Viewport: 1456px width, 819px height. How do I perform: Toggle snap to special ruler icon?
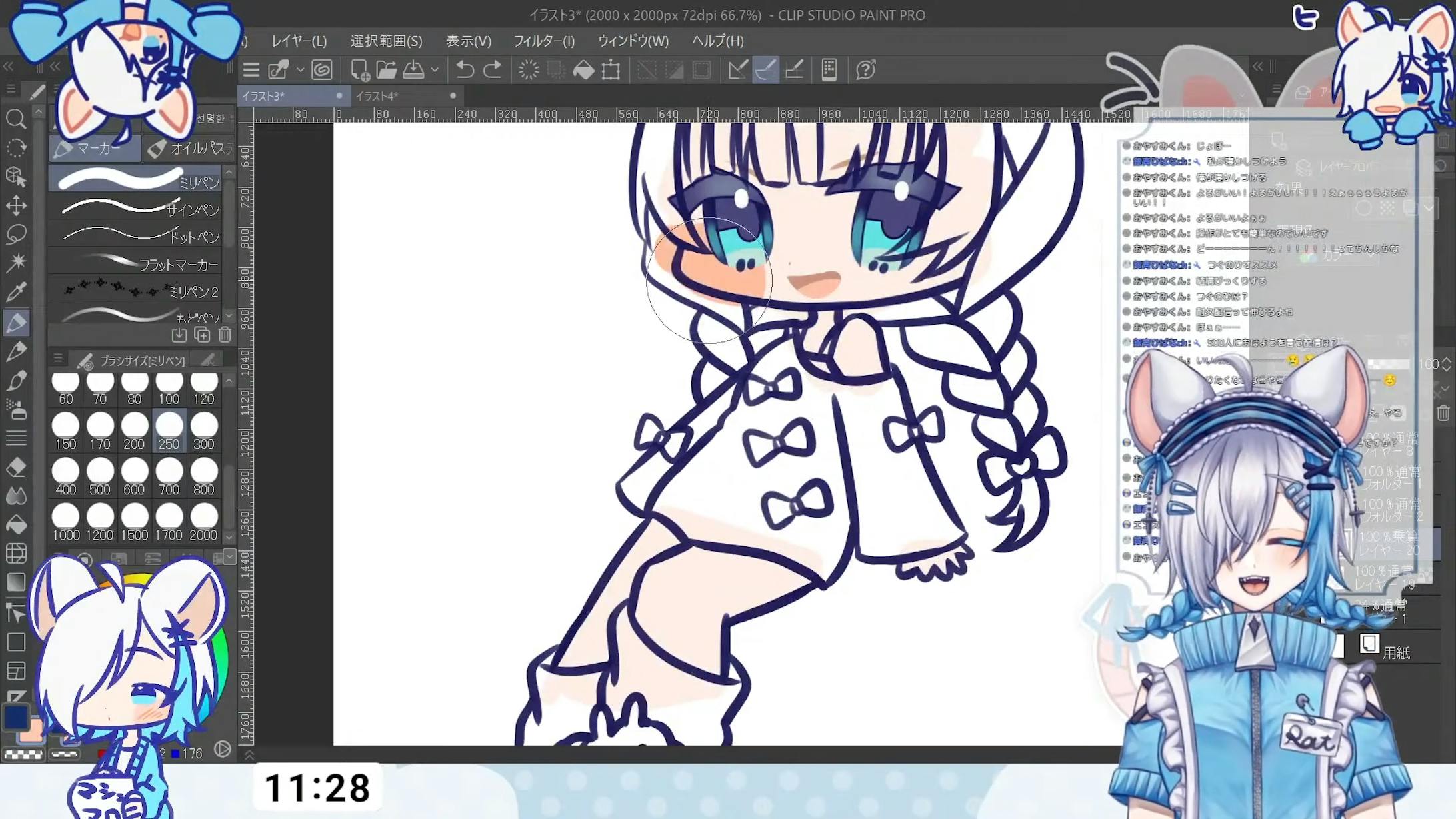tap(765, 70)
